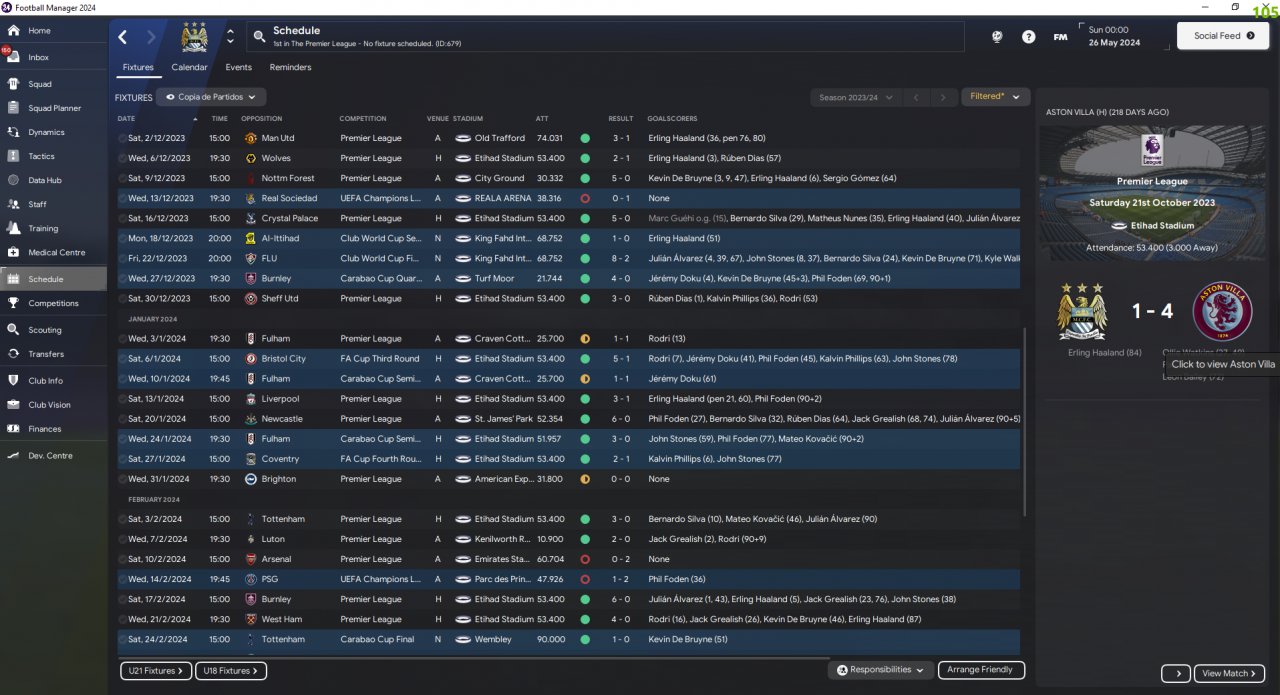This screenshot has width=1280, height=695.
Task: Select the Man Utd 2/12/2023 row checkmark
Action: (x=122, y=138)
